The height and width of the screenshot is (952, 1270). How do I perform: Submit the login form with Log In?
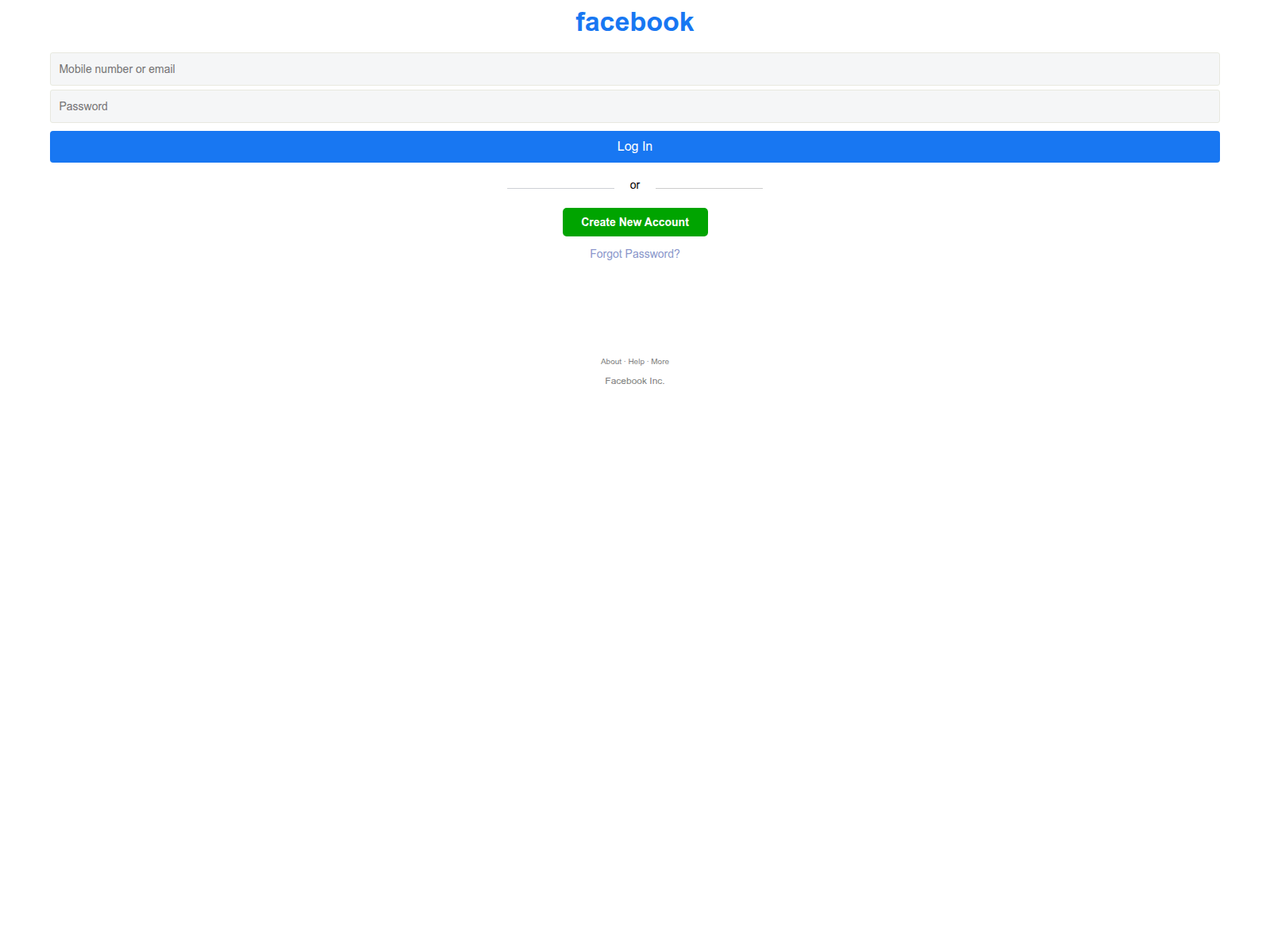634,147
